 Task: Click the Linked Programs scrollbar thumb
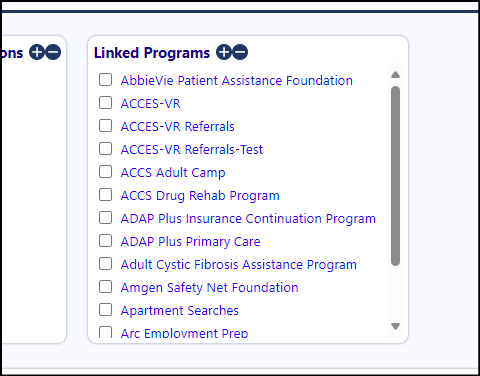pos(395,176)
